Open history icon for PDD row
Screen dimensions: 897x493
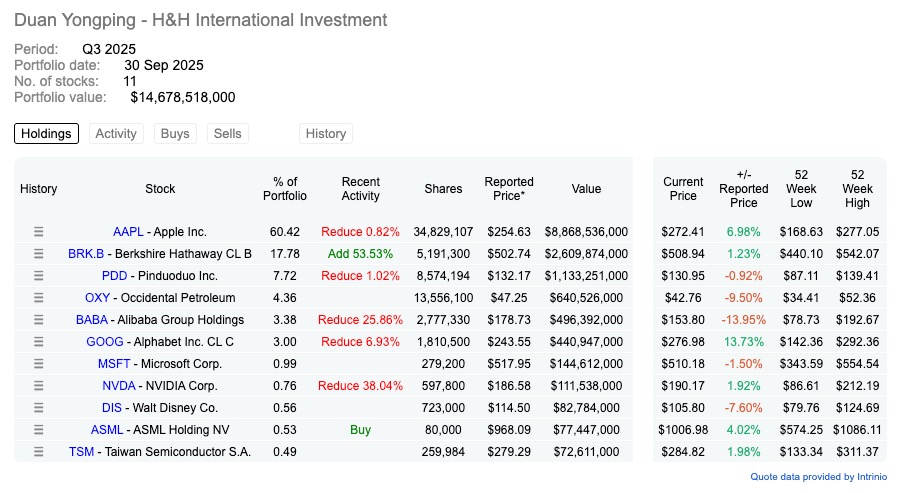[39, 276]
